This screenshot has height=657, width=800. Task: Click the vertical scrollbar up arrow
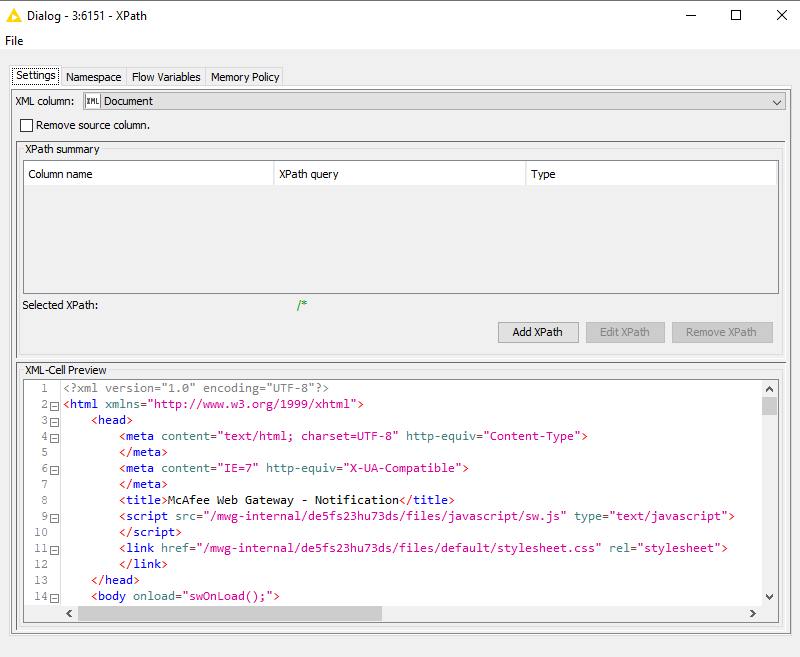(x=770, y=389)
